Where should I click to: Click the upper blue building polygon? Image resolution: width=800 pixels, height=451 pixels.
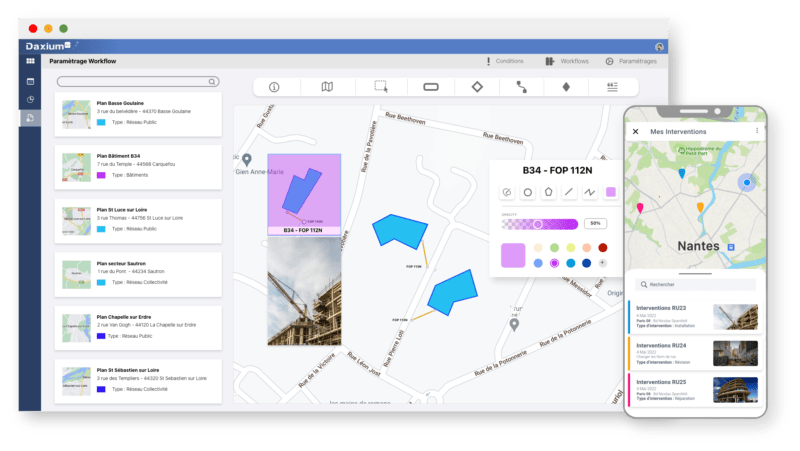click(399, 231)
